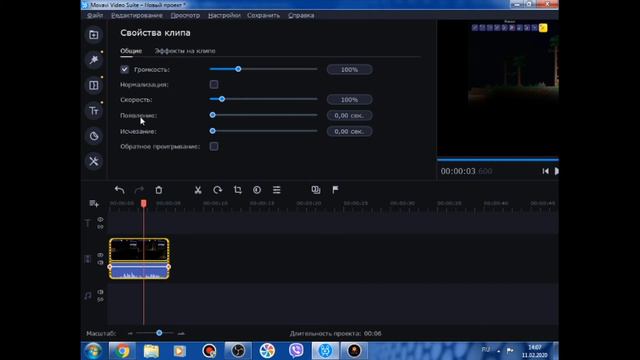Click the red playhead marker on ruler
Screen dimensions: 640x360
pyautogui.click(x=144, y=203)
